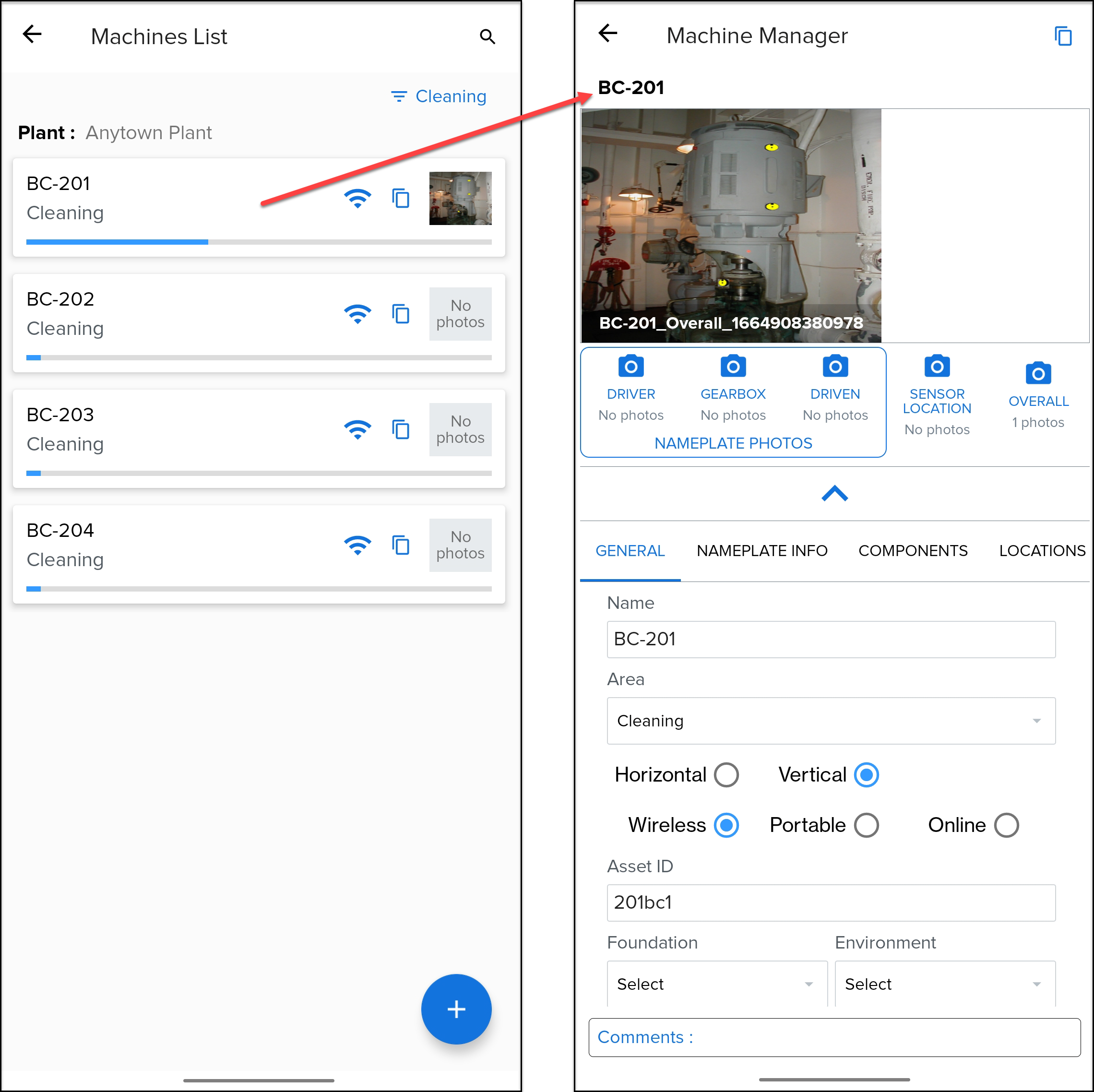Click the NAMEPLATE PHOTOS label
This screenshot has width=1094, height=1092.
[733, 443]
